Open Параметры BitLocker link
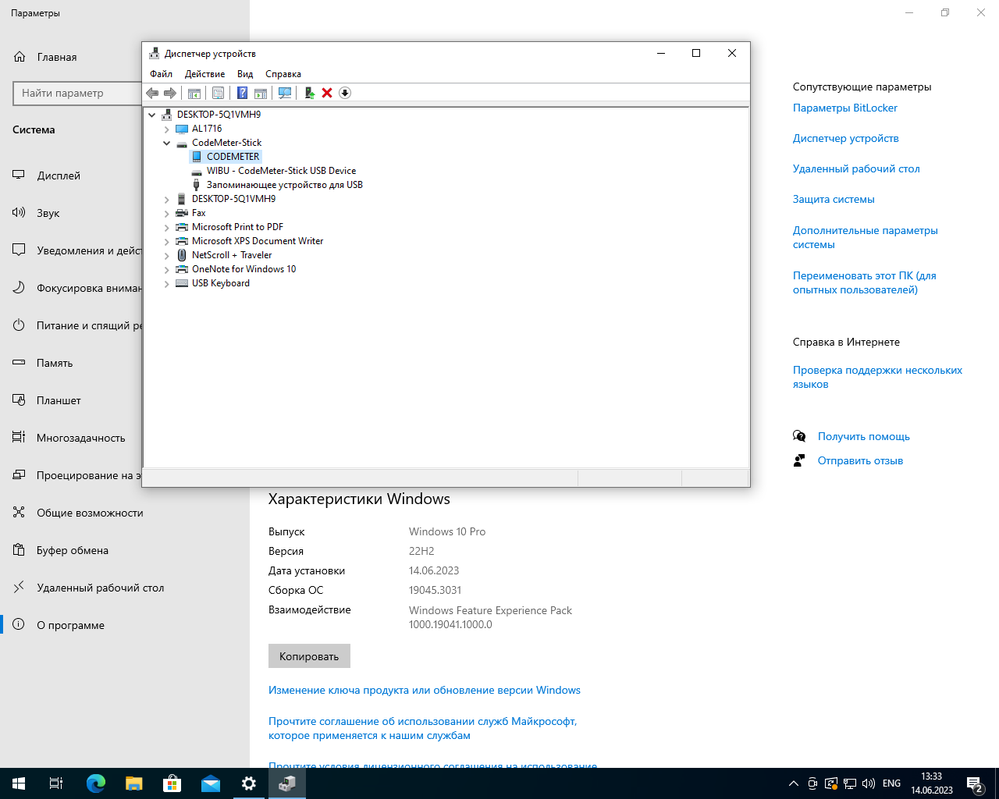 (845, 108)
